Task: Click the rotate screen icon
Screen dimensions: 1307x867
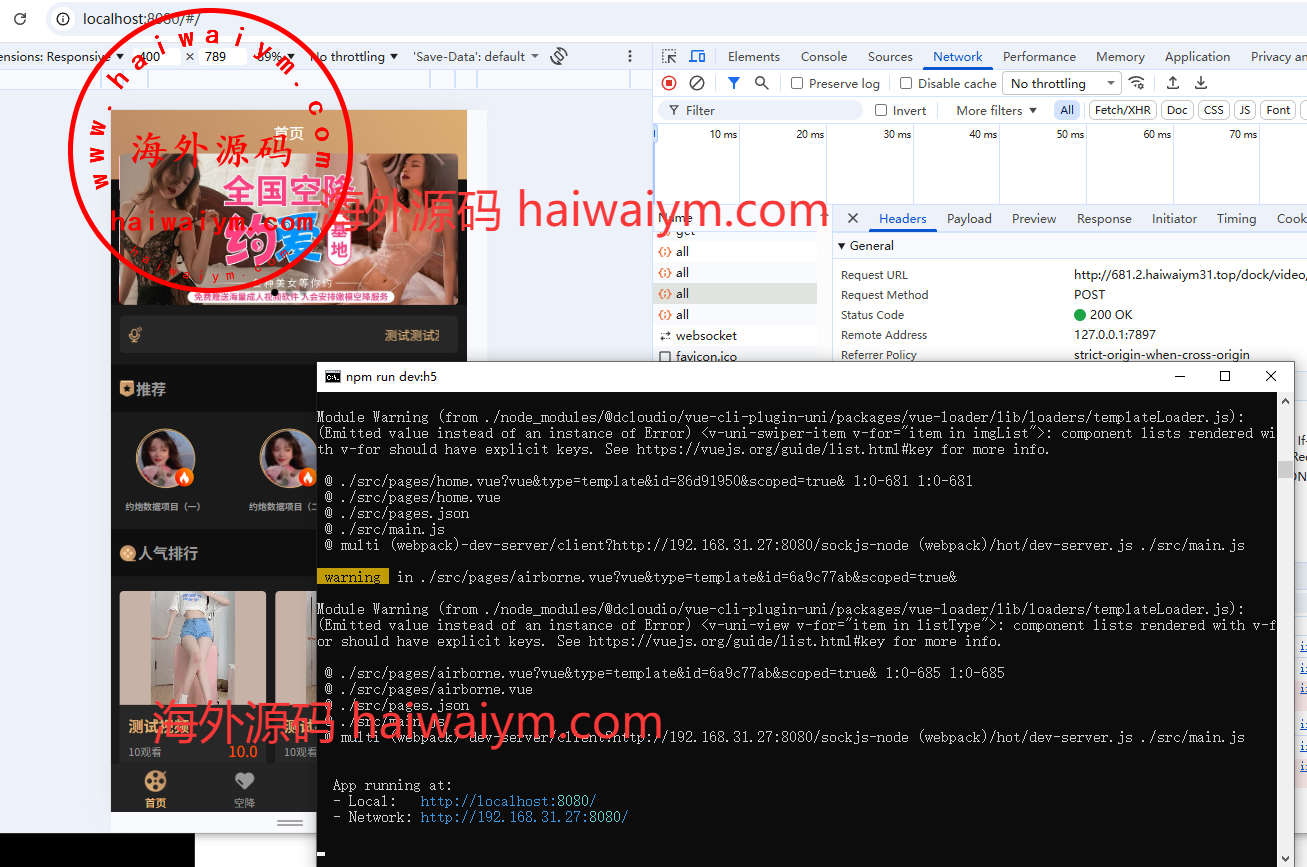Action: pyautogui.click(x=559, y=56)
